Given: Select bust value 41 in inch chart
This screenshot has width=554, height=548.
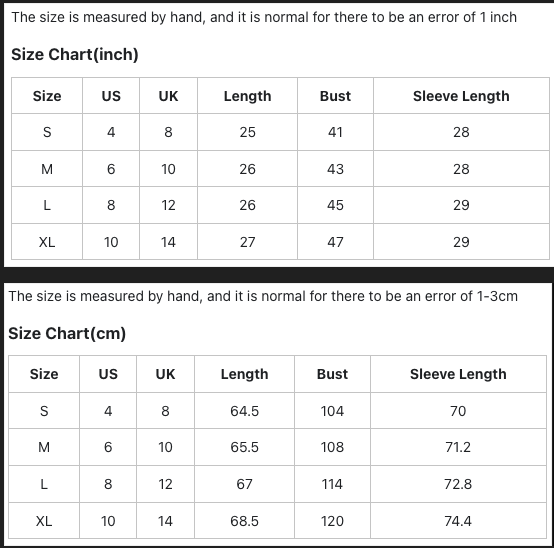Looking at the screenshot, I should point(335,132).
